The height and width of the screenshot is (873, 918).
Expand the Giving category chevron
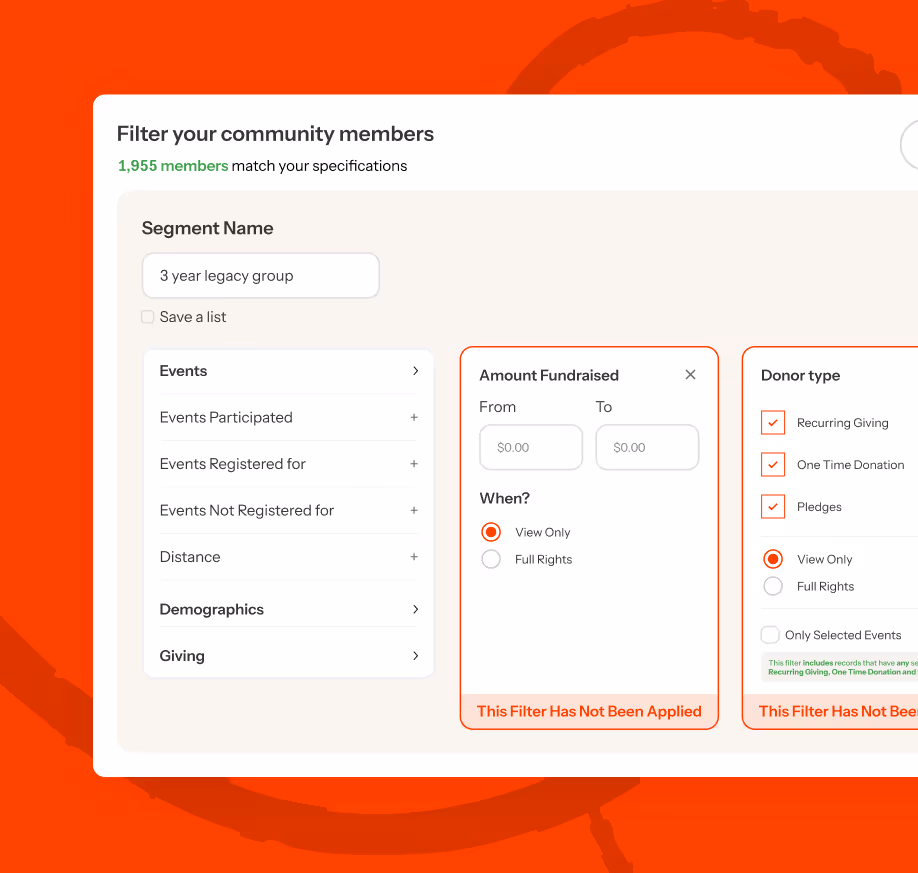[x=415, y=656]
